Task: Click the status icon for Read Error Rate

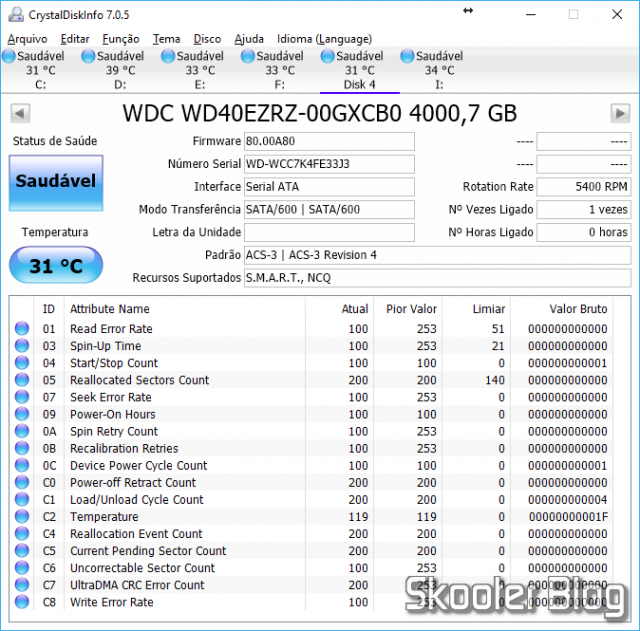Action: 22,328
